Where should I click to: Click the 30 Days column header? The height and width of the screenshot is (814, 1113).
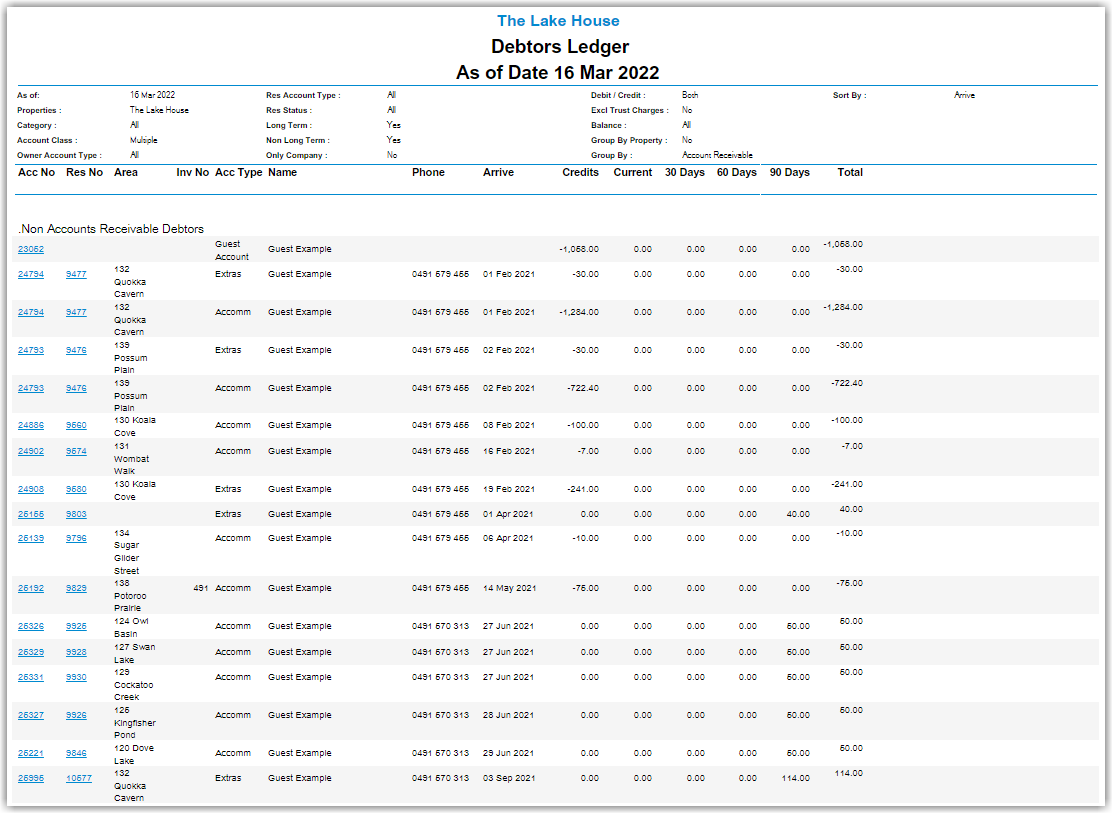coord(684,172)
